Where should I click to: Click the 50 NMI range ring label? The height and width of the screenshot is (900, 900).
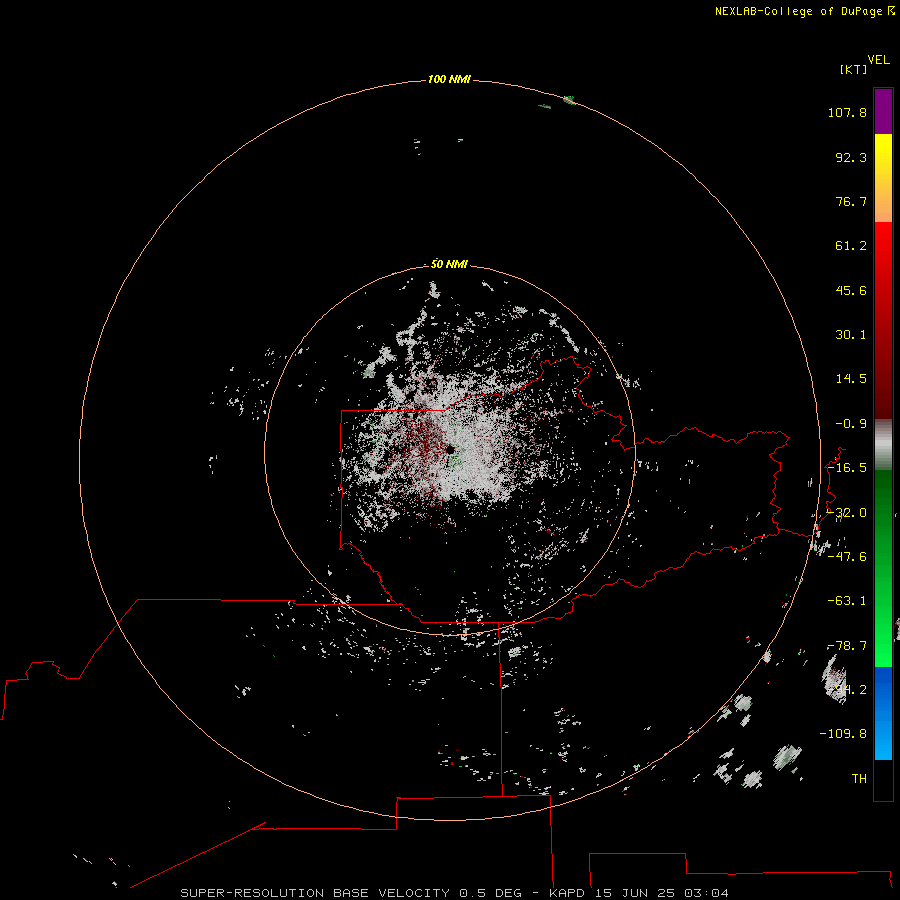tap(449, 264)
